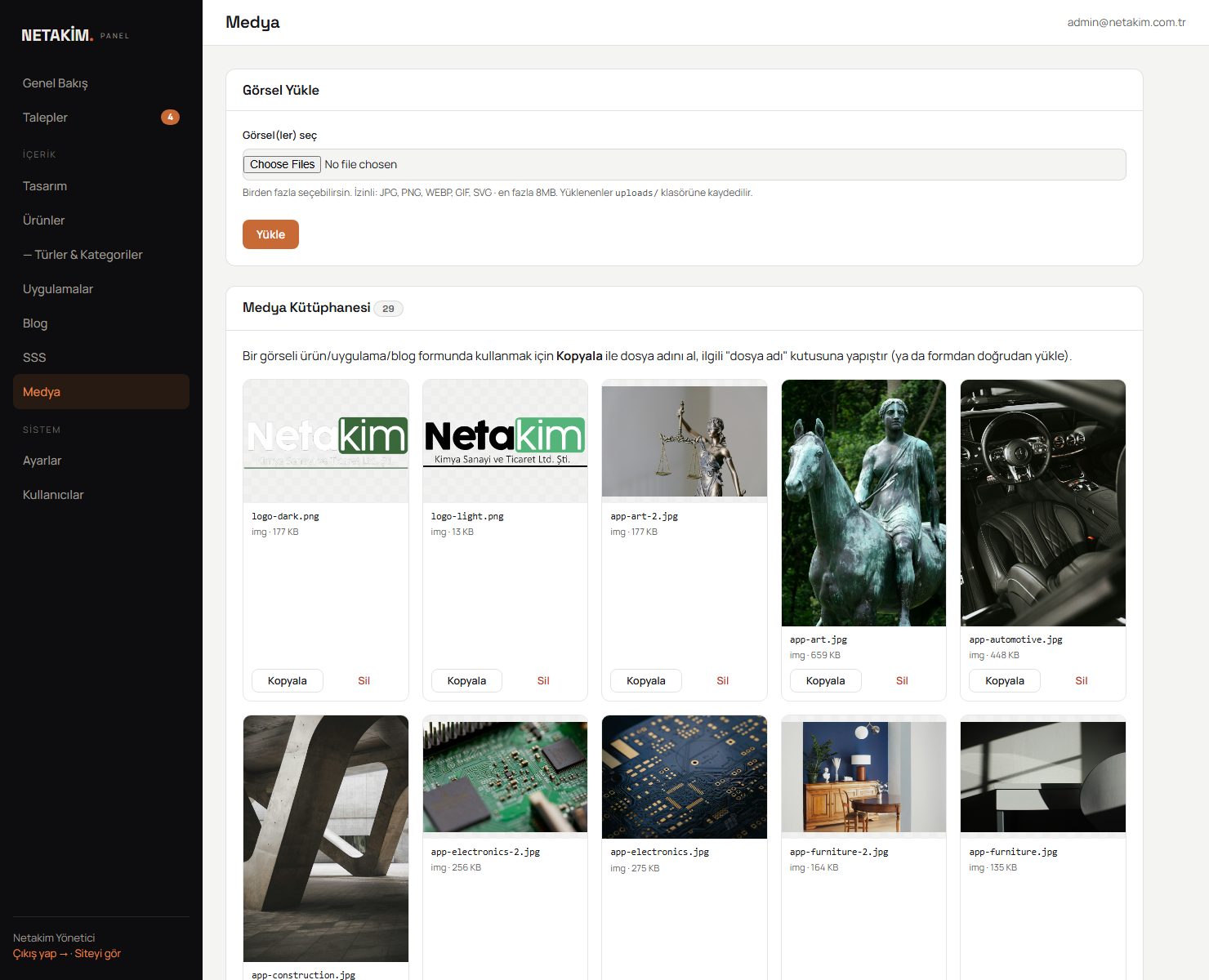Click Kopyala for app-art.jpg
Screen dimensions: 1209x980
[x=826, y=681]
